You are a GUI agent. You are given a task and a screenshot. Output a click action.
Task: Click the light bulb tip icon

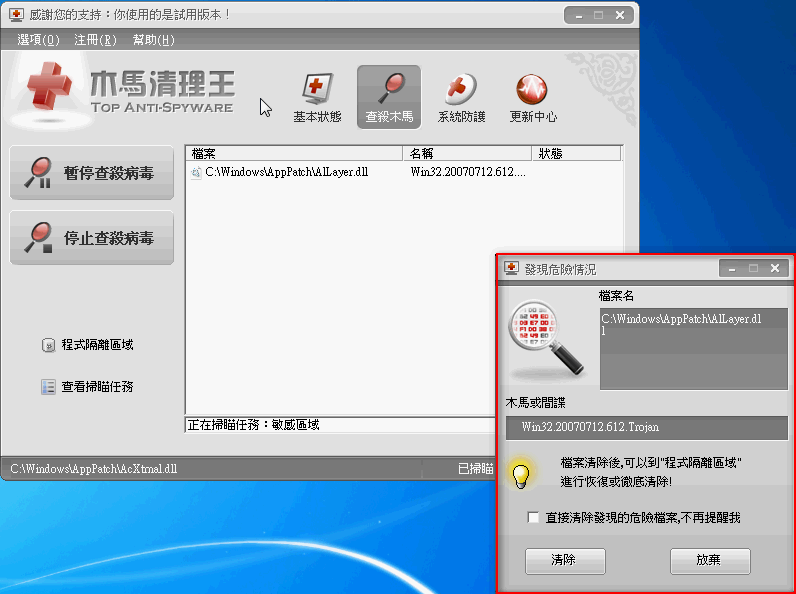(521, 474)
